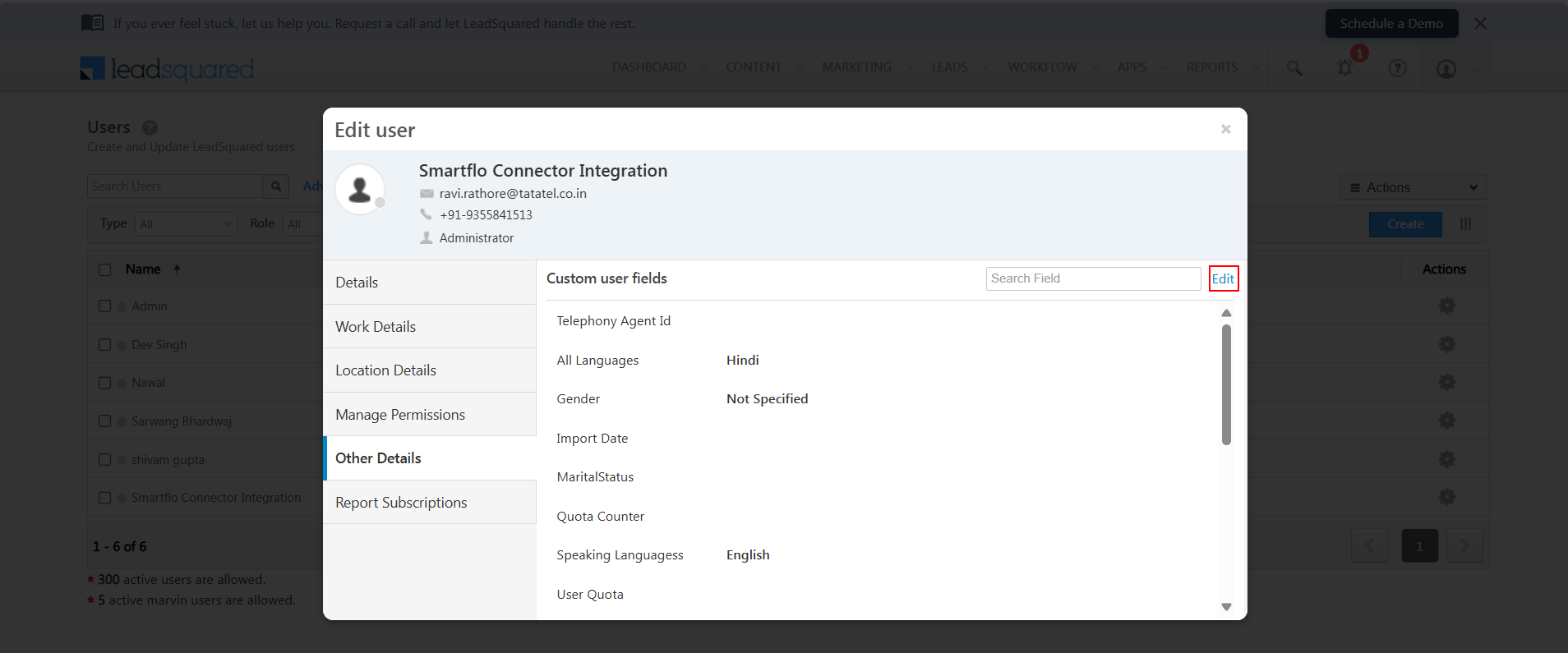Open the REPORTS menu
Viewport: 1568px width, 653px height.
click(1212, 67)
